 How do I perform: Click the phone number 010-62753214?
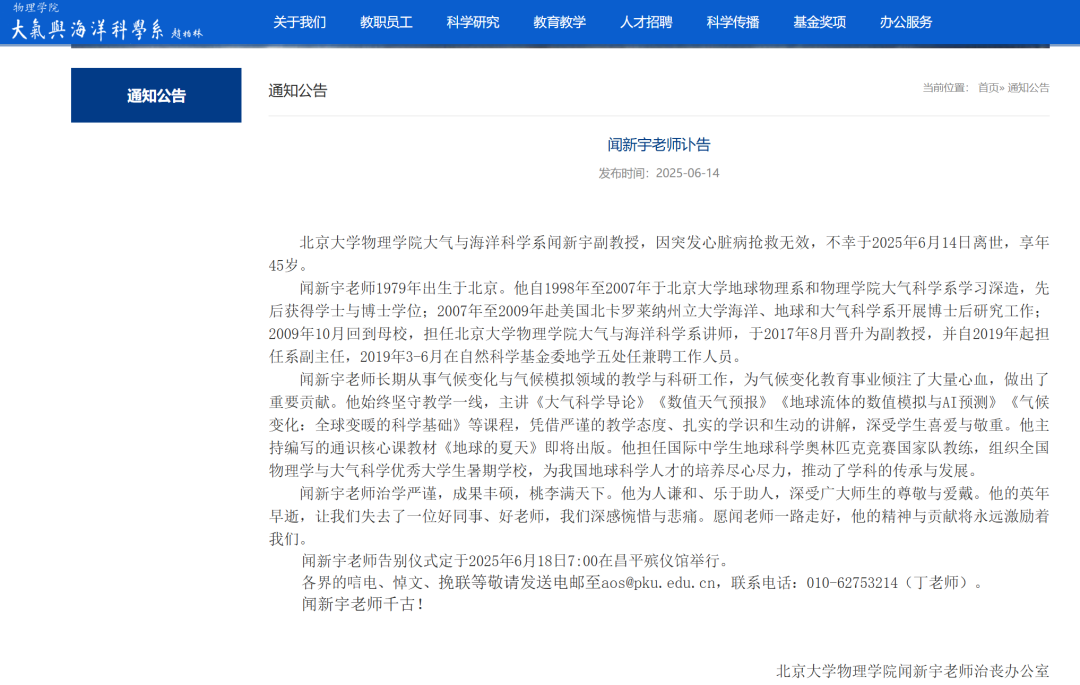pos(851,583)
